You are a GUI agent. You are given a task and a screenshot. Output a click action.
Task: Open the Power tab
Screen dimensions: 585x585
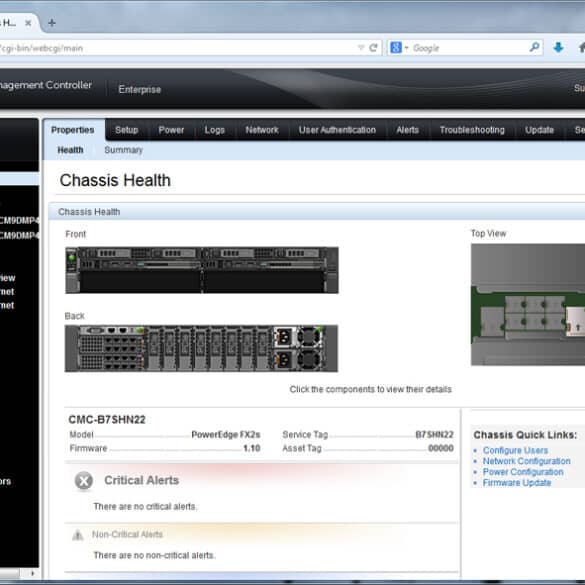coord(171,130)
